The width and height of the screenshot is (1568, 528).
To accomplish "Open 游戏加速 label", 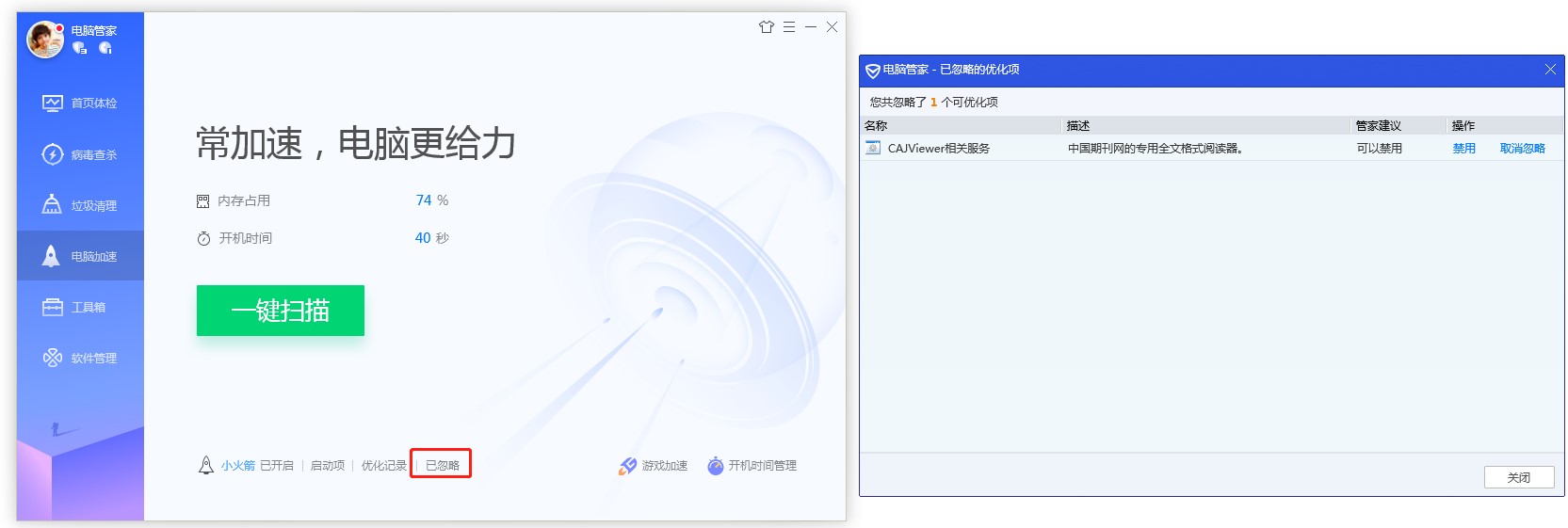I will [665, 466].
